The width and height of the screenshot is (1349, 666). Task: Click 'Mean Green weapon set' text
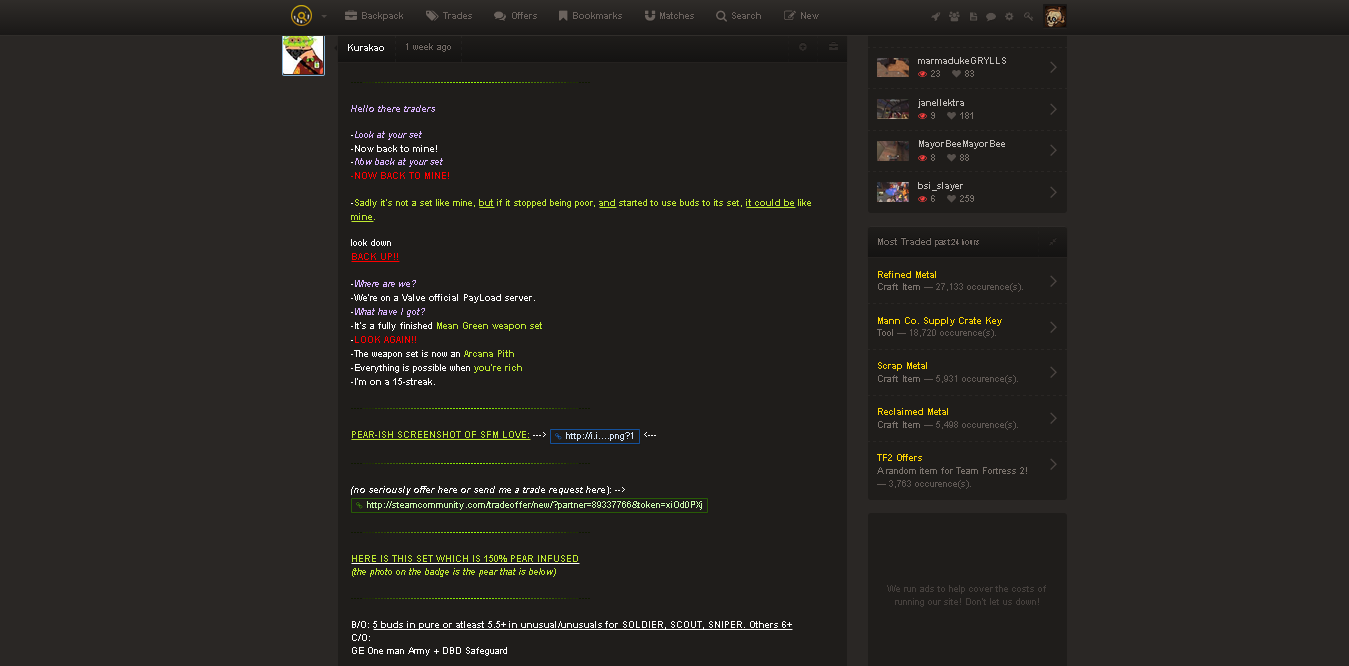coord(489,326)
